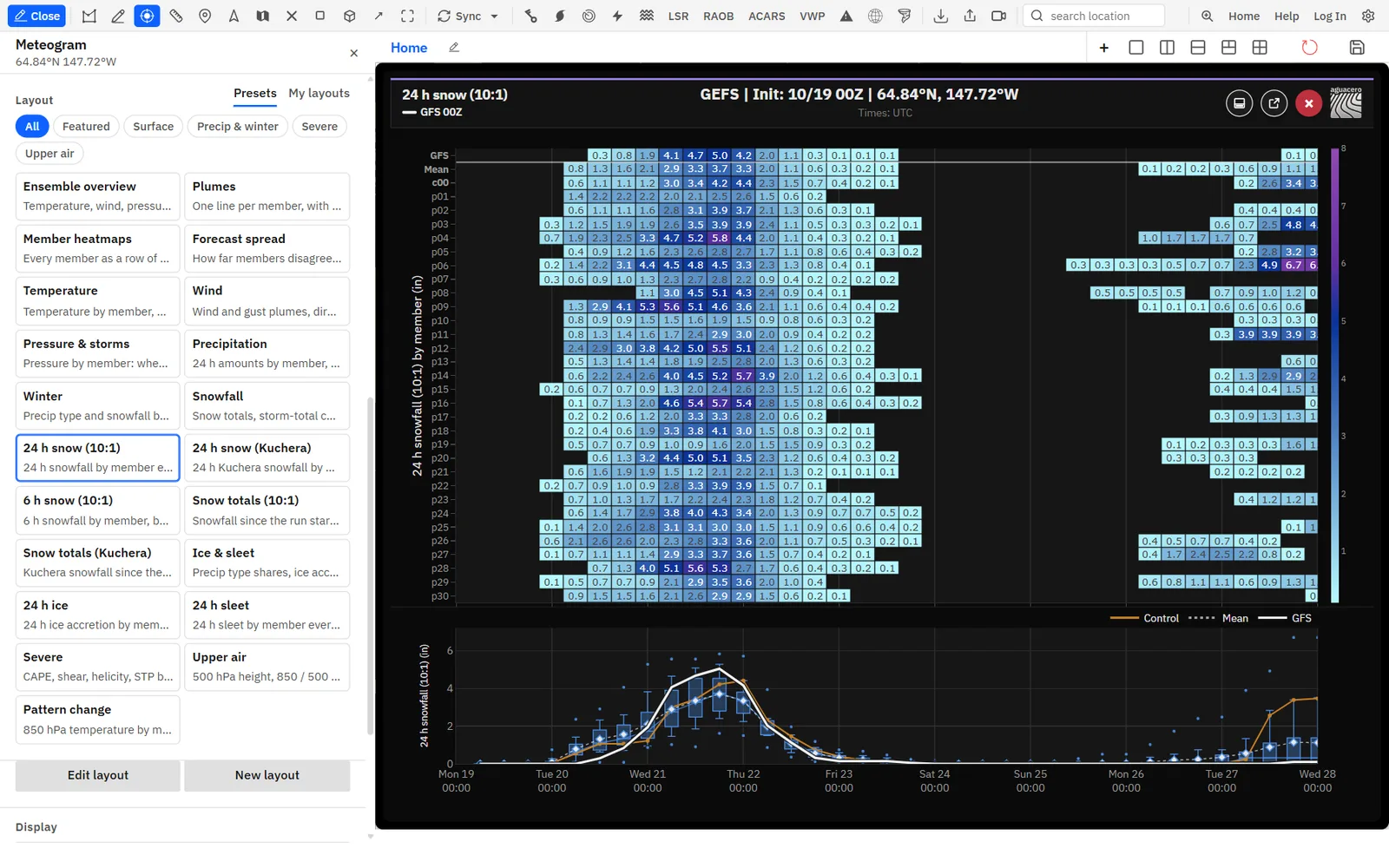
Task: Close the Meteogram panel
Action: [x=354, y=54]
